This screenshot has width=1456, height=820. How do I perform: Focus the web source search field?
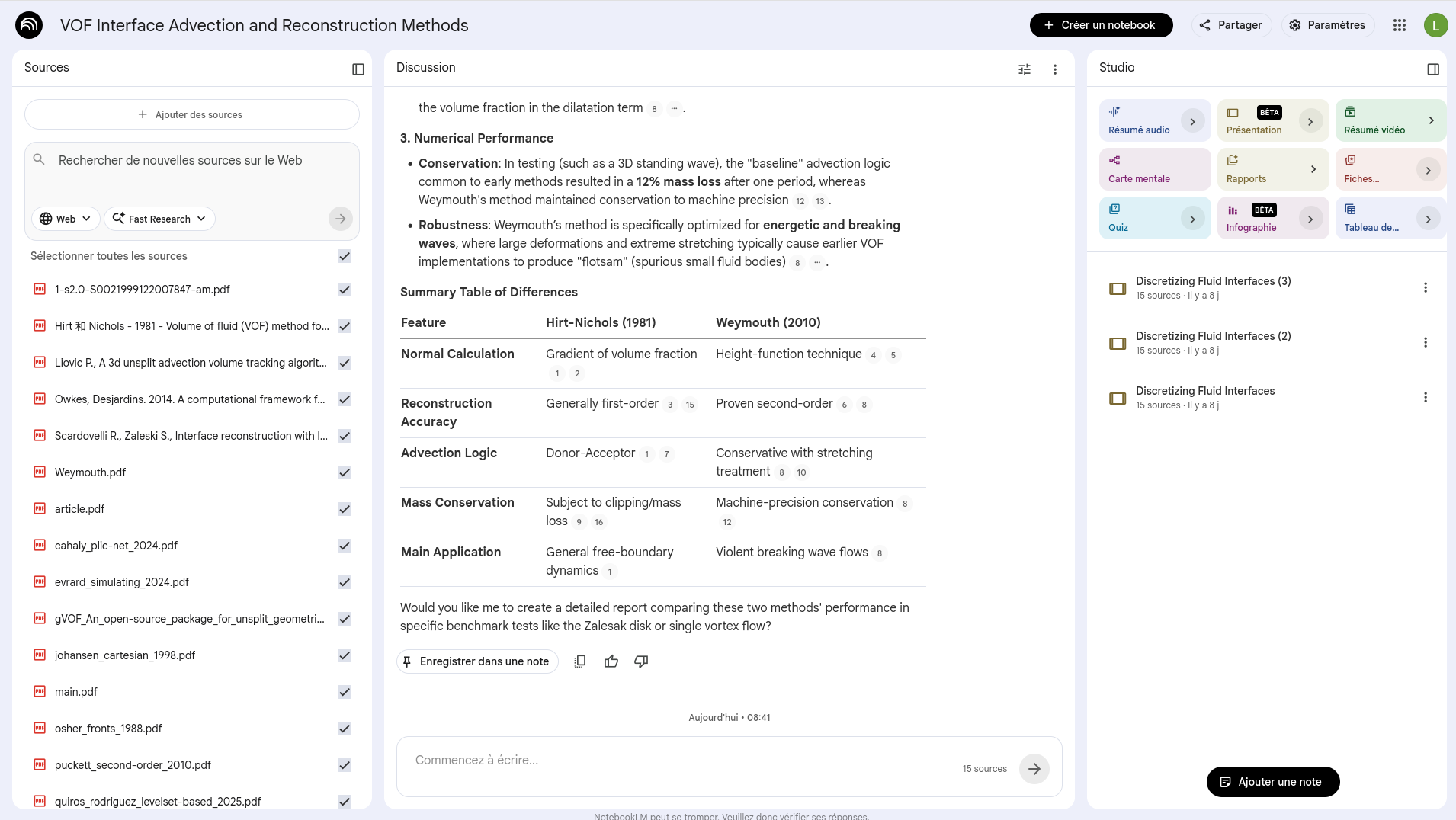(192, 160)
